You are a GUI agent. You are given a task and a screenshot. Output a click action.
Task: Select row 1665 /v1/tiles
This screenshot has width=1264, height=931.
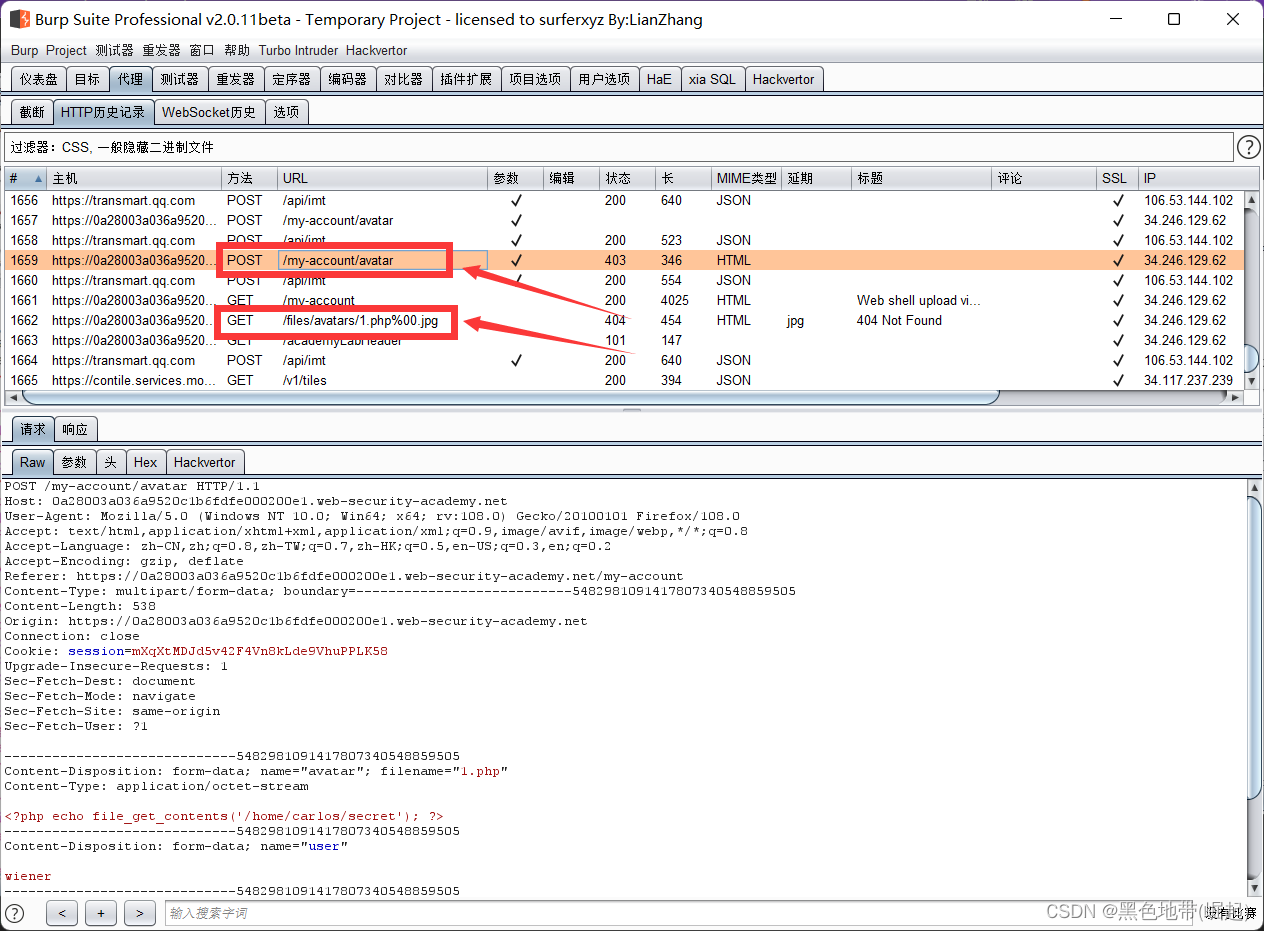coord(624,380)
